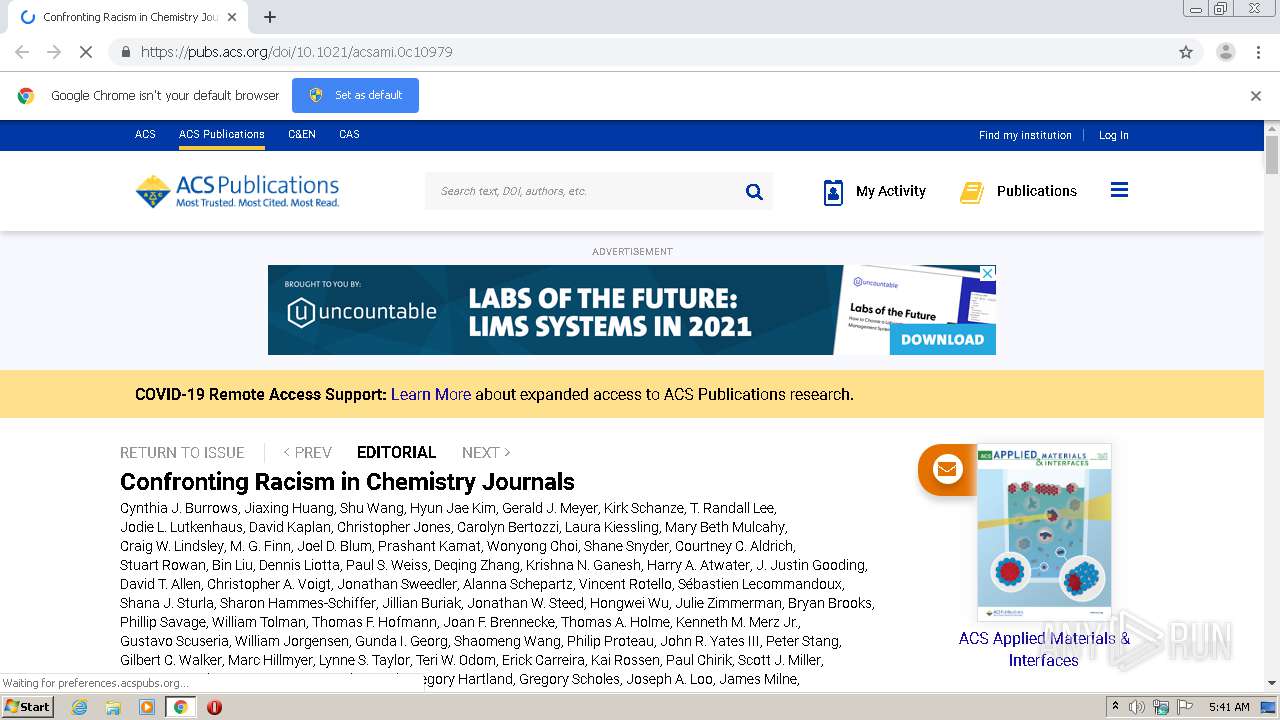This screenshot has height=720, width=1280.
Task: Open Chrome three-dot menu
Action: (1258, 52)
